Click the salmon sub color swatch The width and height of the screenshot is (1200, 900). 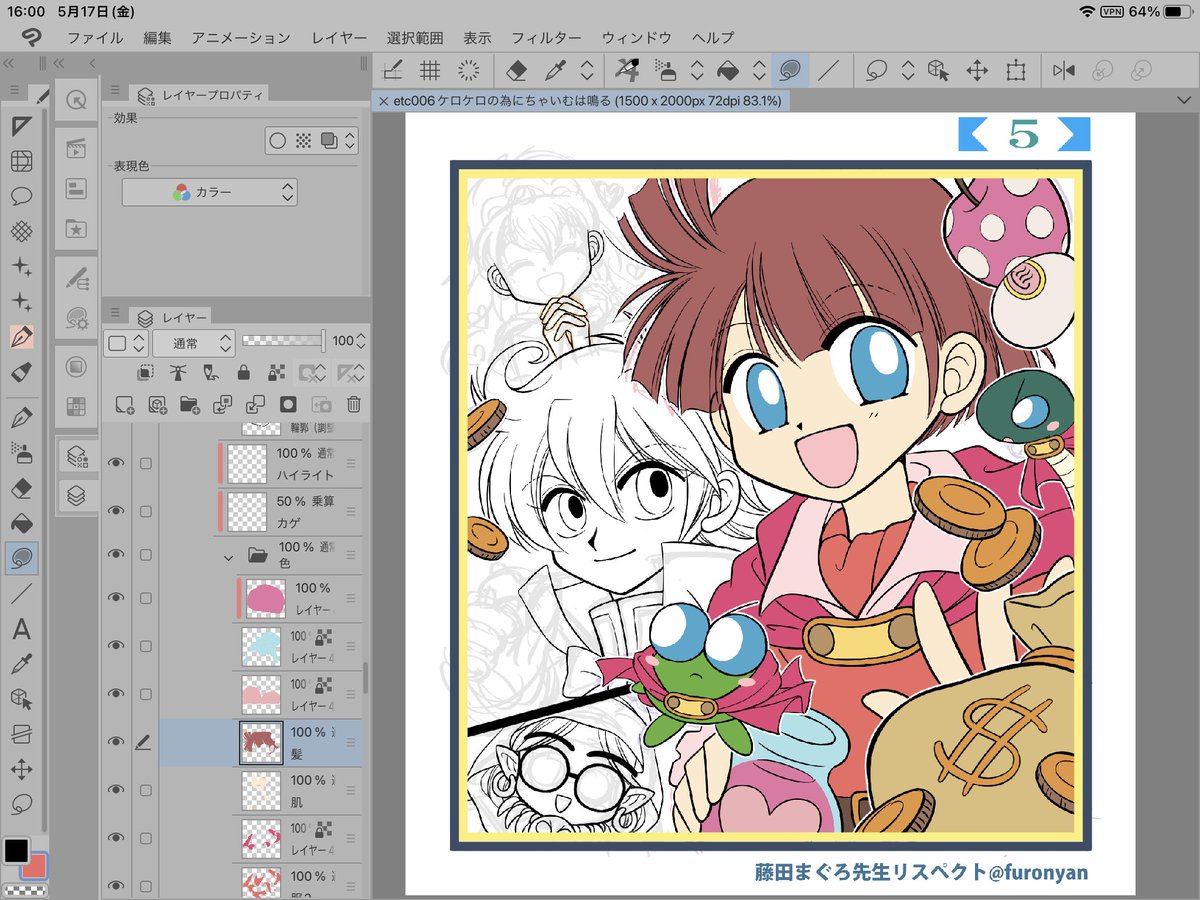[36, 867]
